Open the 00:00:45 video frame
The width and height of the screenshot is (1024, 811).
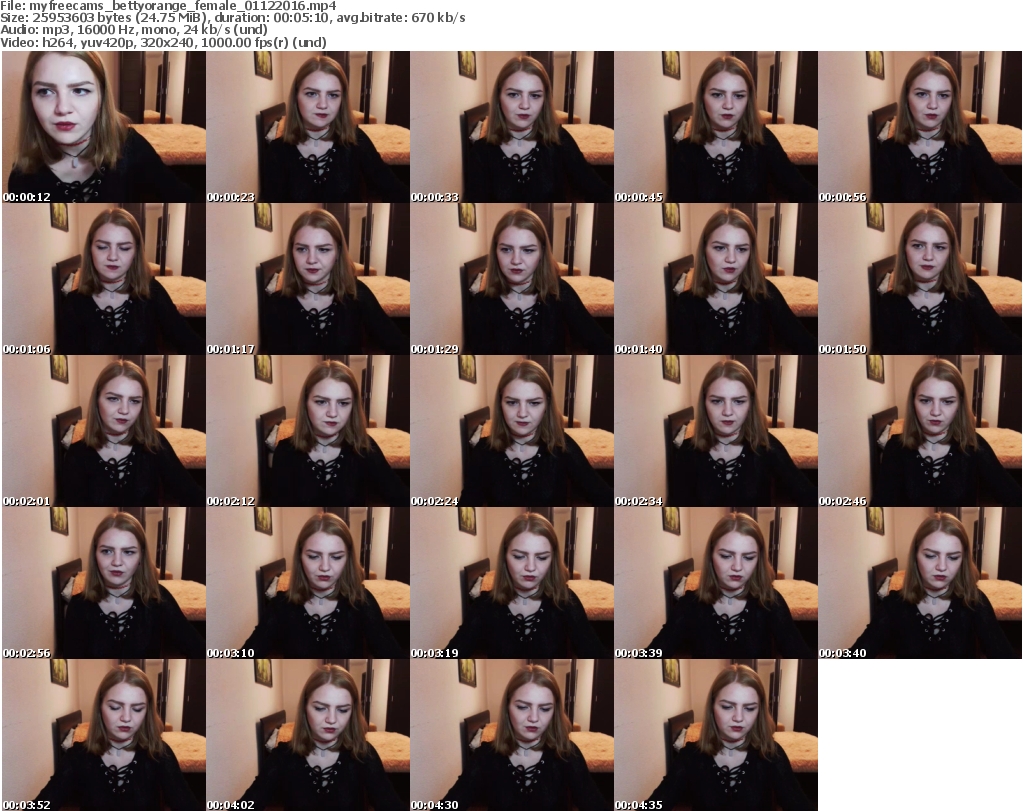tap(715, 127)
